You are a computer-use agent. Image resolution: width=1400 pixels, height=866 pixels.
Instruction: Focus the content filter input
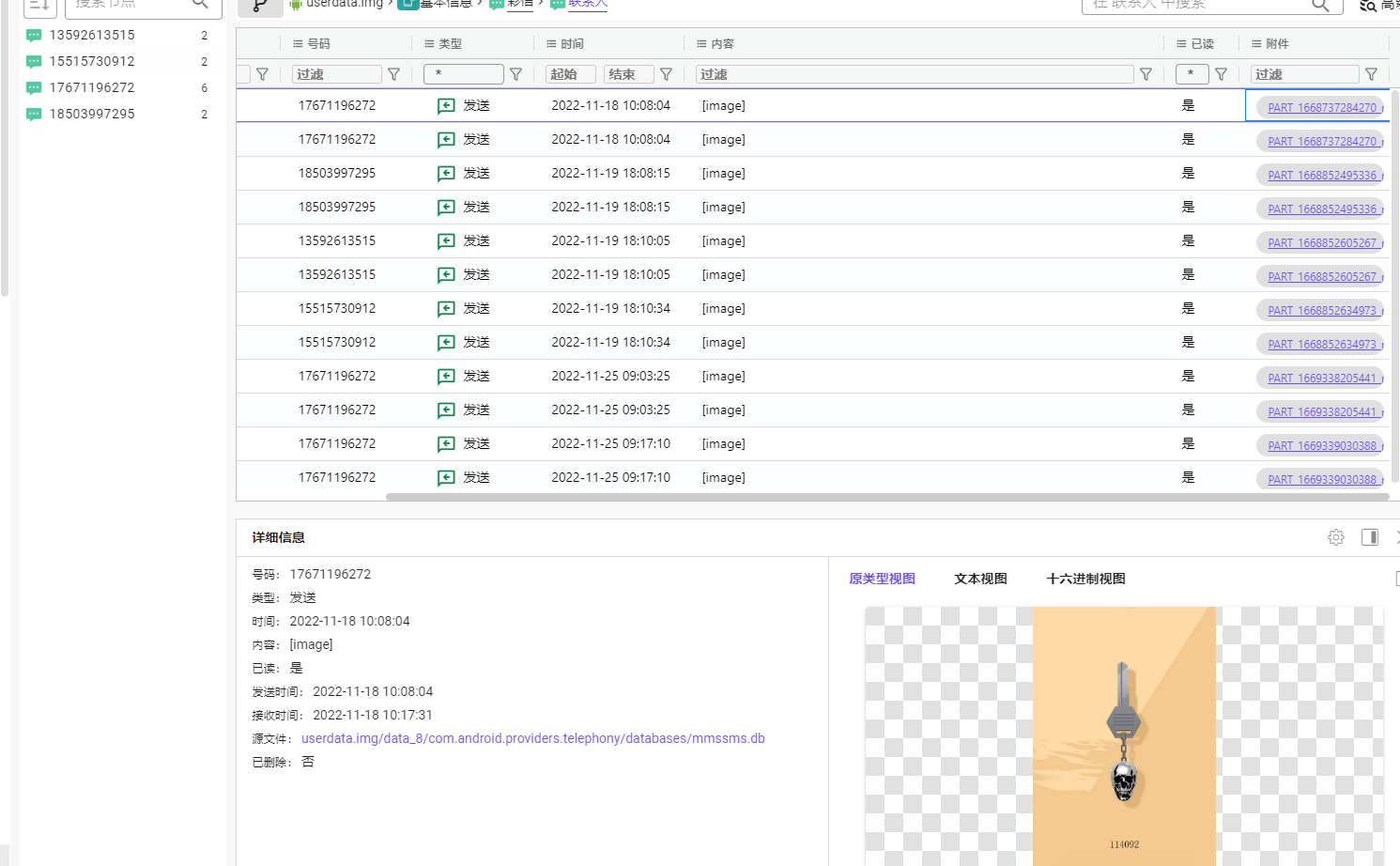tap(915, 74)
